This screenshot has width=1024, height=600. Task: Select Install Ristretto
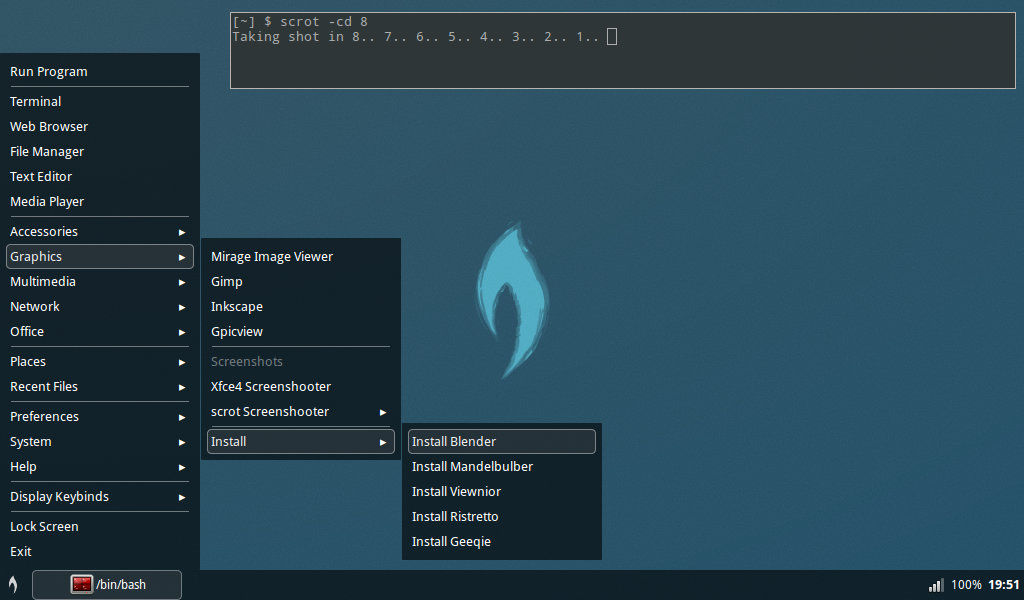[x=502, y=517]
